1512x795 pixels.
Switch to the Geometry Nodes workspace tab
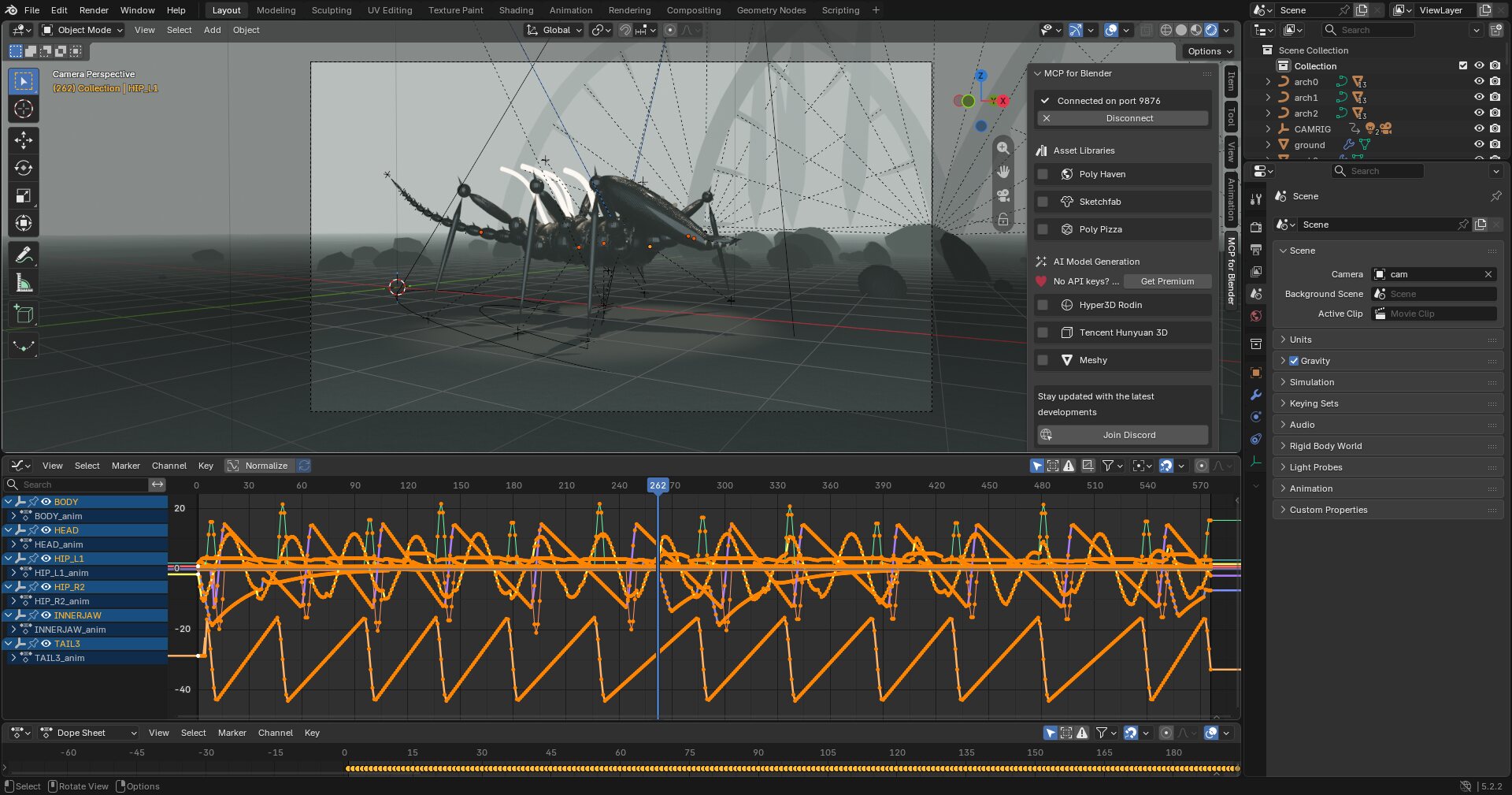(771, 10)
